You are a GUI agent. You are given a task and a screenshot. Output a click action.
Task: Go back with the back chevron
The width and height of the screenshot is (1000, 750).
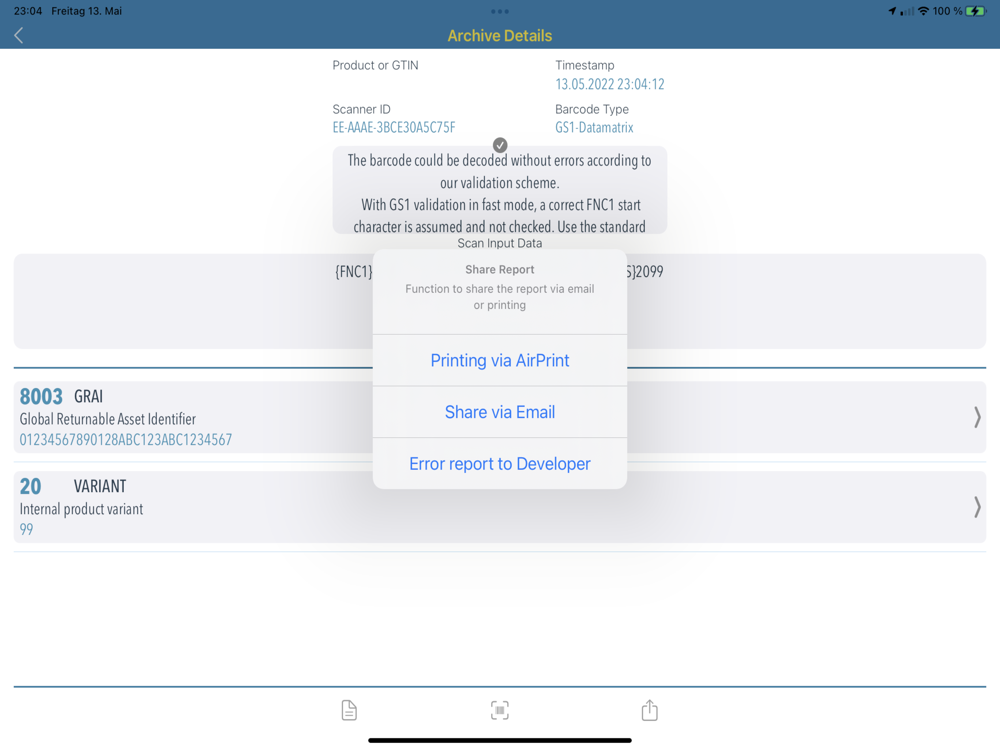18,36
